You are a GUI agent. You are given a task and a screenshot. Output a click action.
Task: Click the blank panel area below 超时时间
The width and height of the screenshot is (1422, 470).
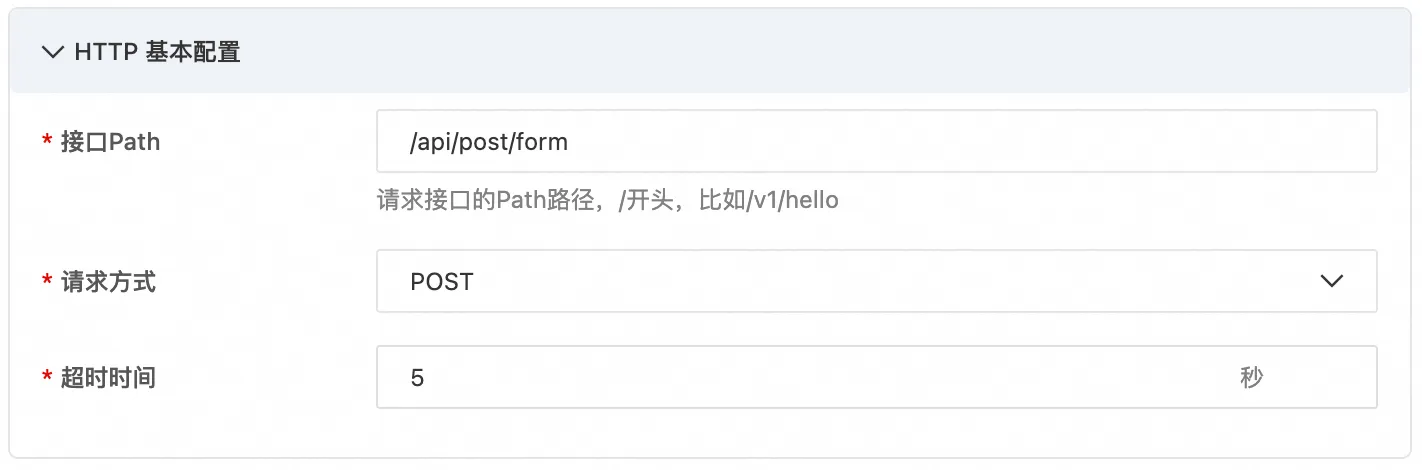pyautogui.click(x=710, y=434)
